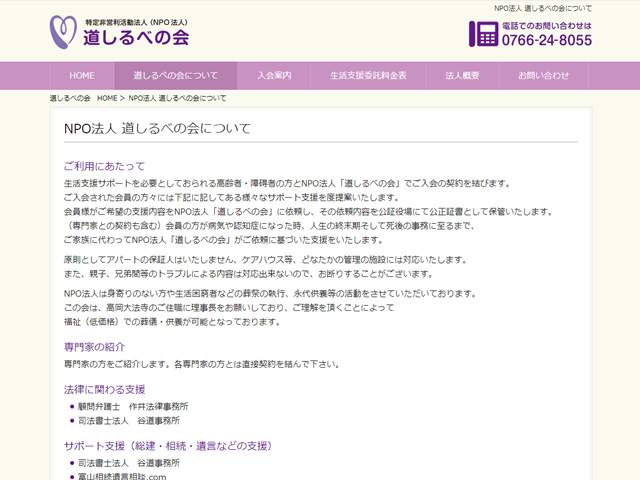Click paragraph line starting 原則としてアパートの保証人
Viewport: 640px width, 480px height.
[265, 260]
